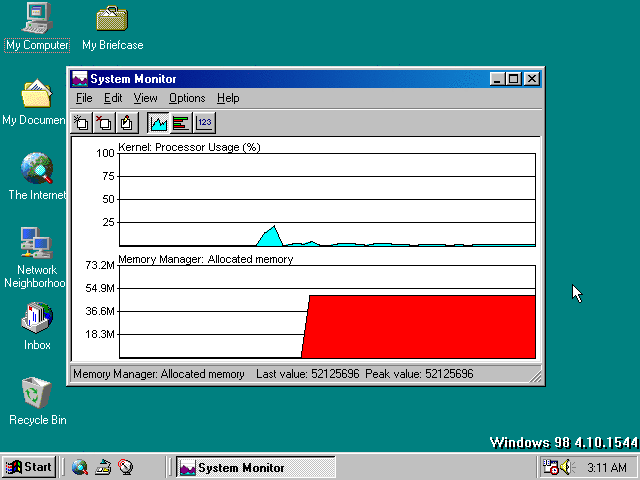Open the View menu
Image resolution: width=640 pixels, height=480 pixels.
145,98
